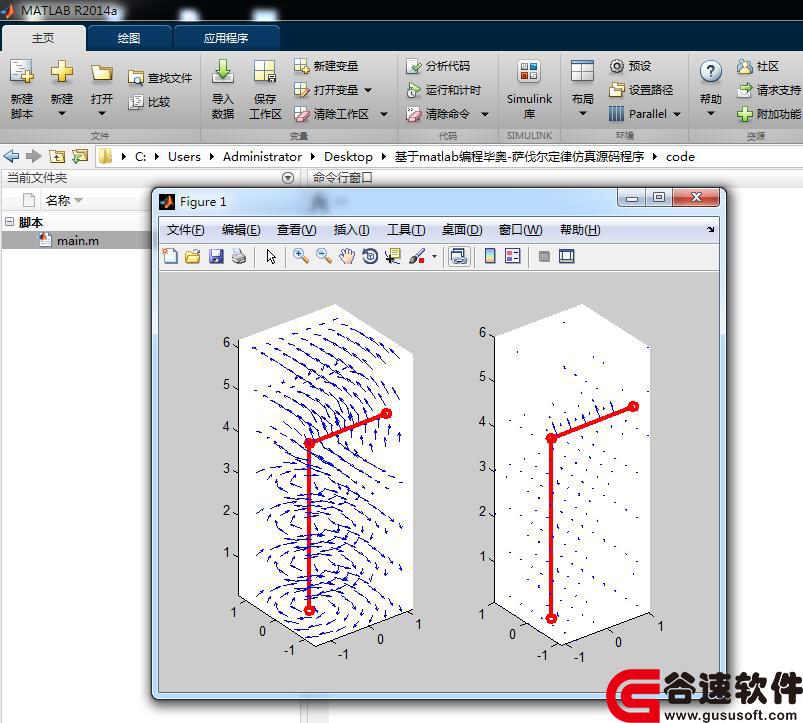Viewport: 803px width, 723px height.
Task: Click Set Path (设置路径)
Action: coord(641,90)
